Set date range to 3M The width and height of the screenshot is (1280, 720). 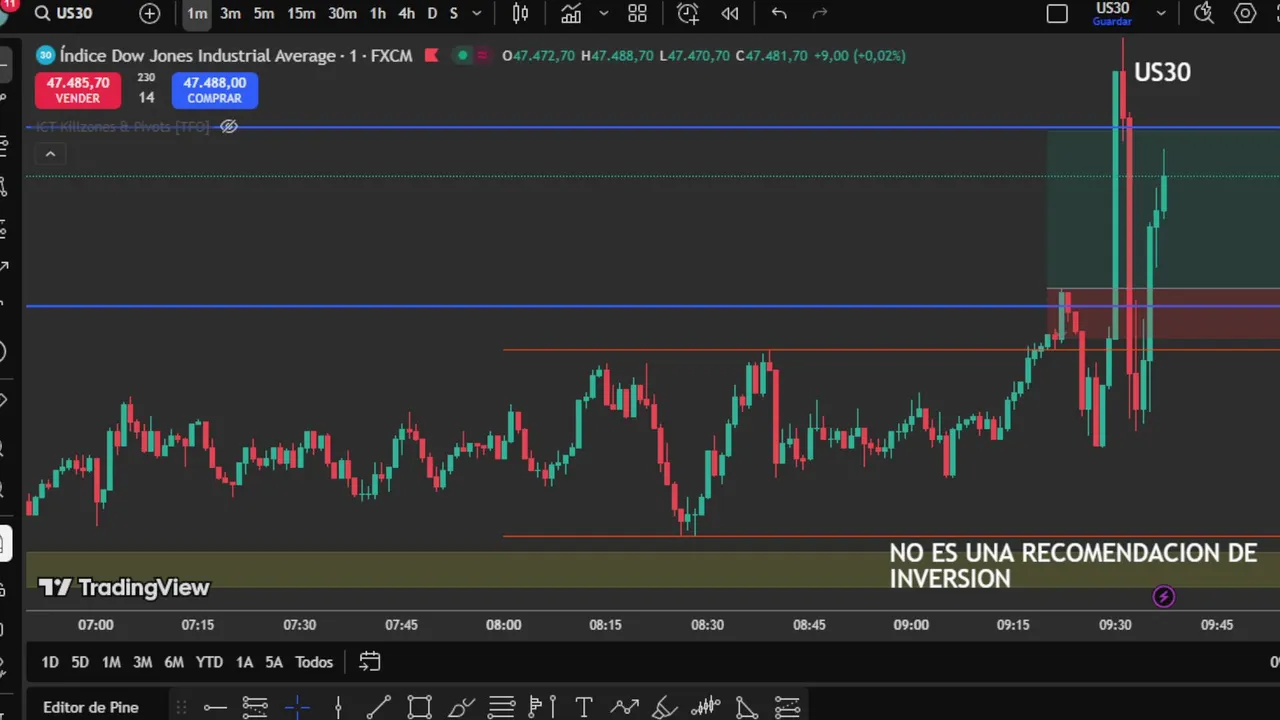point(143,662)
